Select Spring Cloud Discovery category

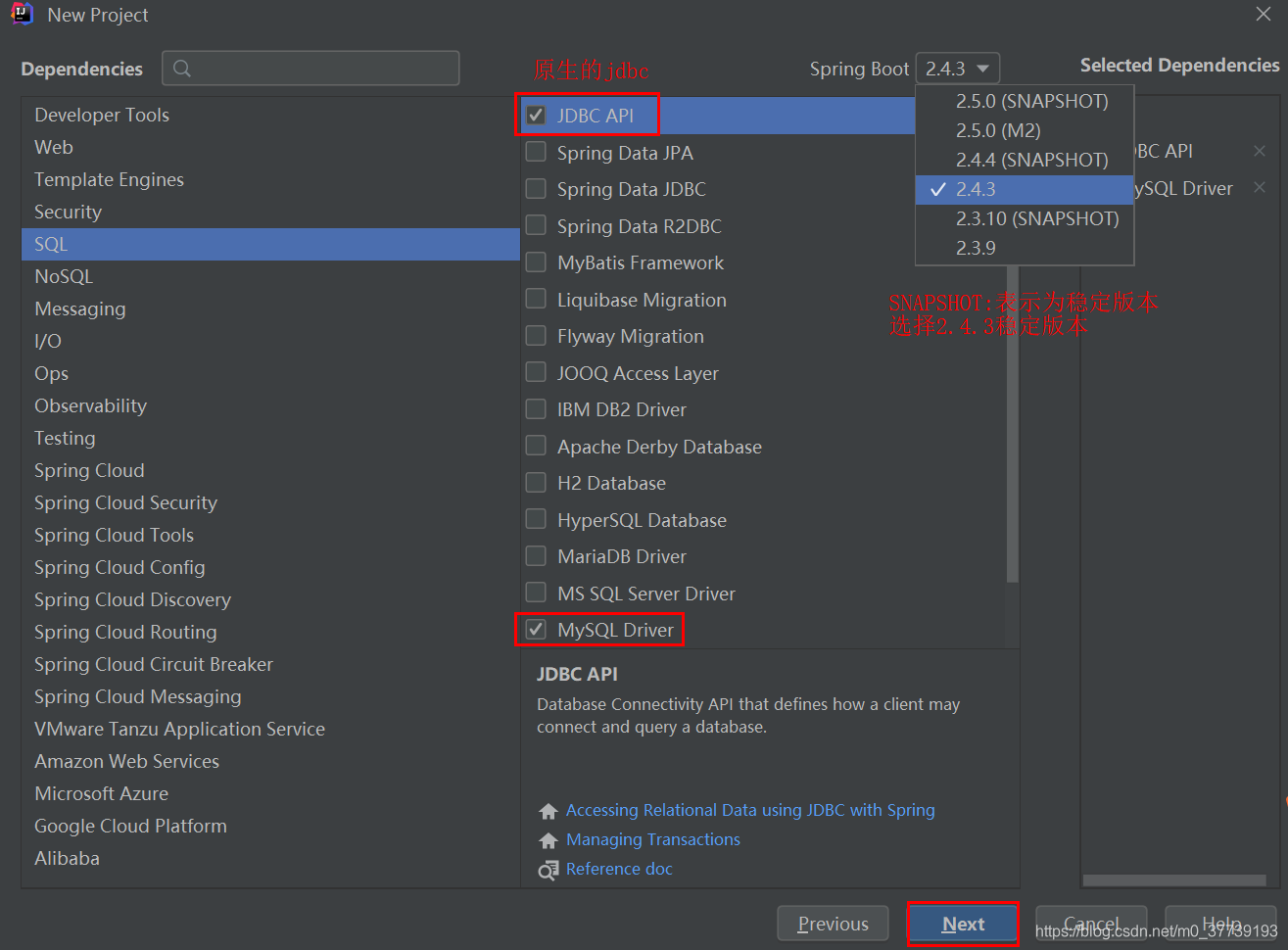pos(270,599)
